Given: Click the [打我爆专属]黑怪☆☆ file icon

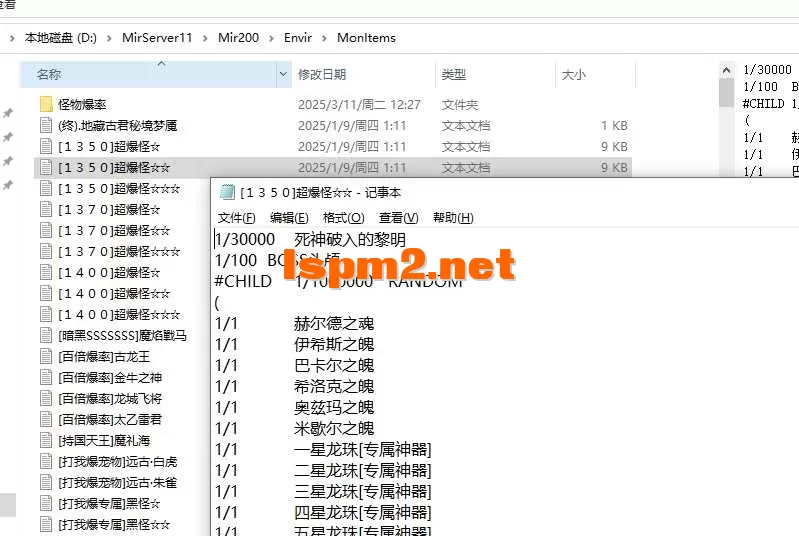Looking at the screenshot, I should [x=46, y=524].
